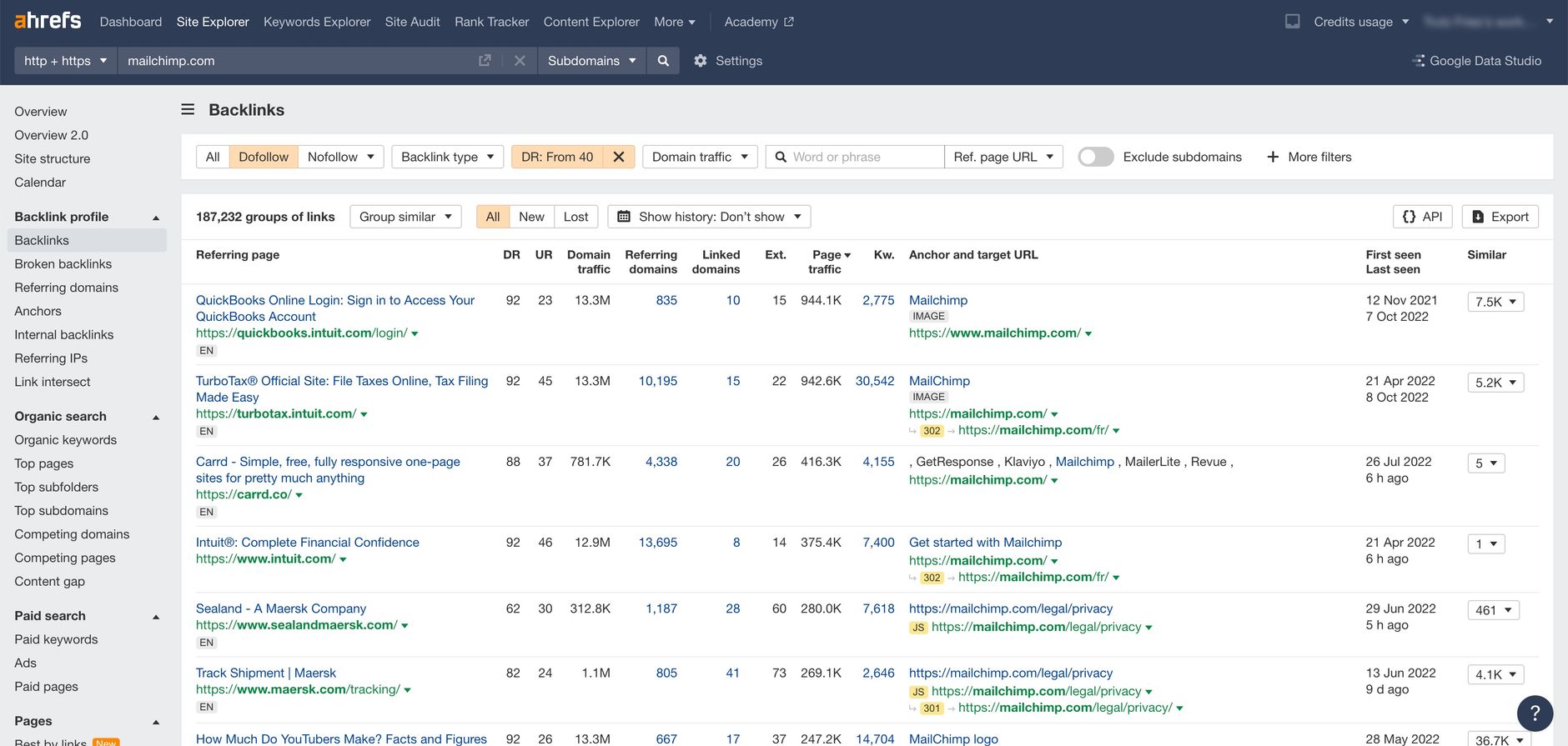Sort by Page traffic column
This screenshot has height=746, width=1568.
(829, 262)
